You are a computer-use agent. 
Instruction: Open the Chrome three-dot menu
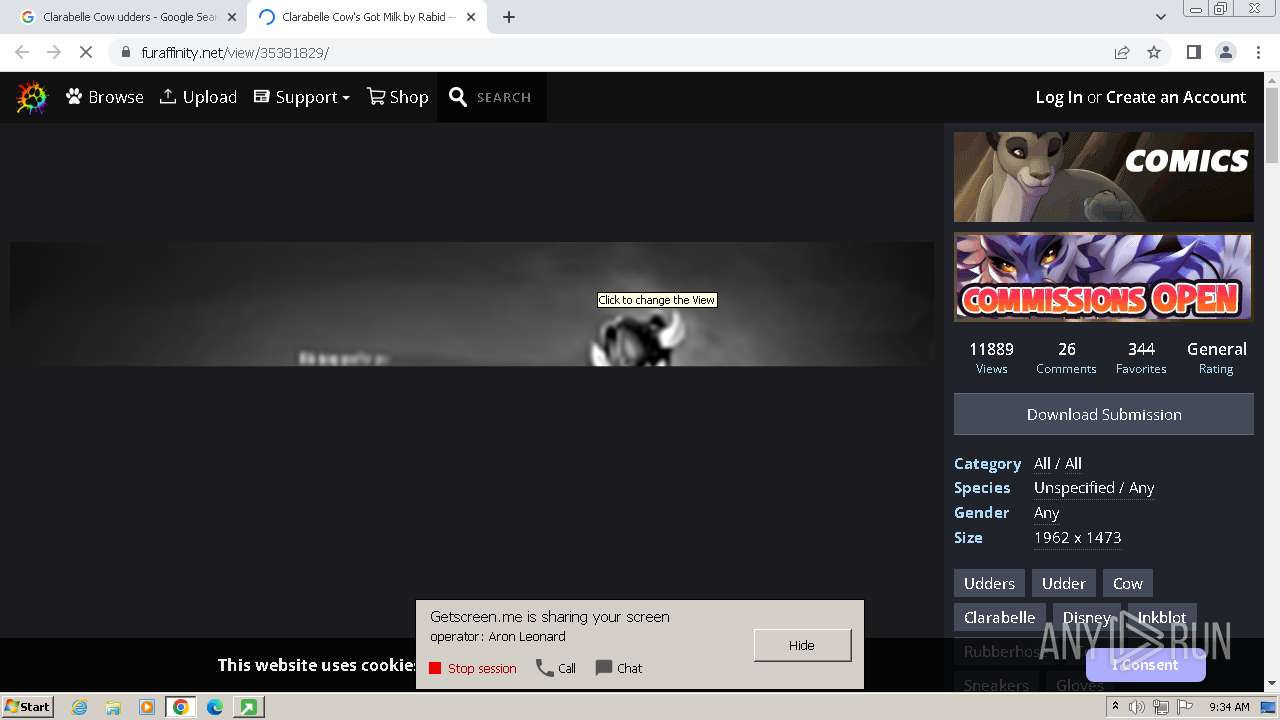tap(1257, 52)
